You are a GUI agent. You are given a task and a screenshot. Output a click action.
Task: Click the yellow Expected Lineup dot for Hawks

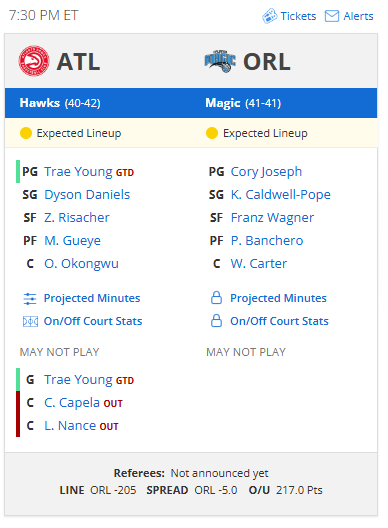click(x=26, y=133)
